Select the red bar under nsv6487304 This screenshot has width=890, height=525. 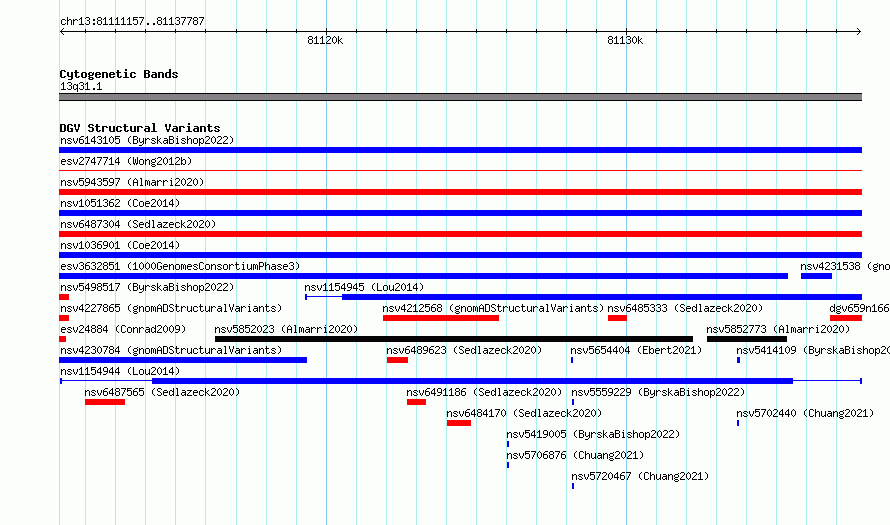click(460, 234)
